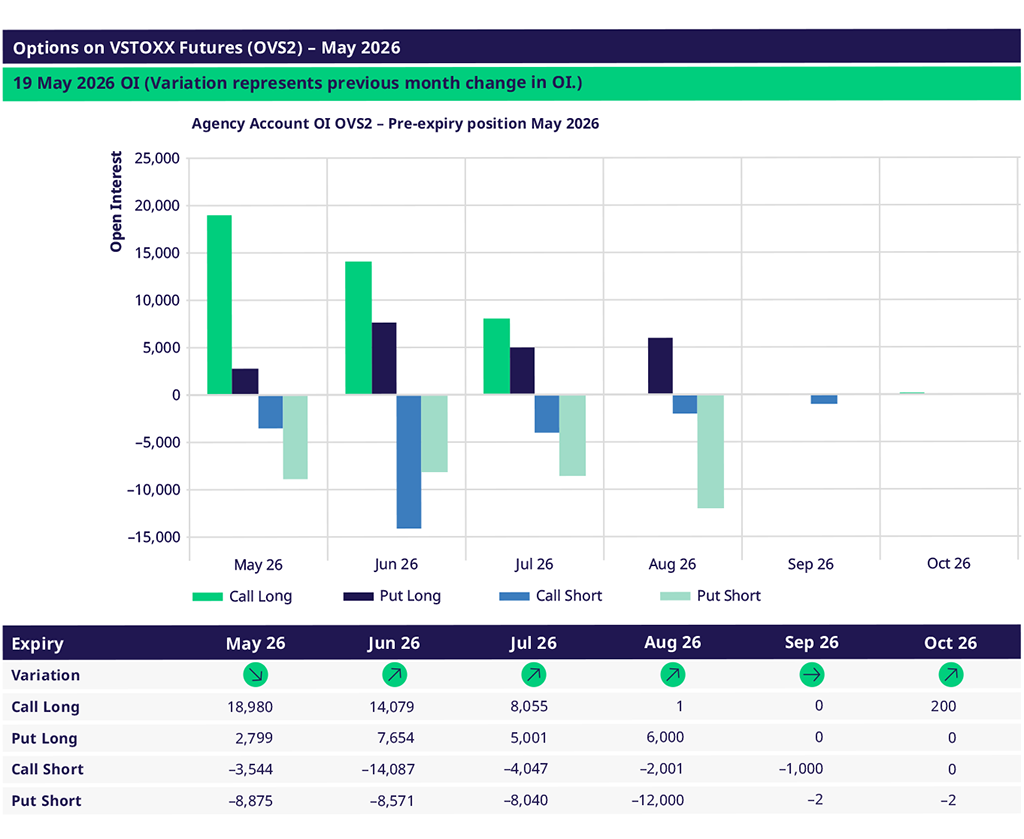Click the Options on VSTOXX Futures title
Screen dimensions: 1024x839
tap(206, 48)
